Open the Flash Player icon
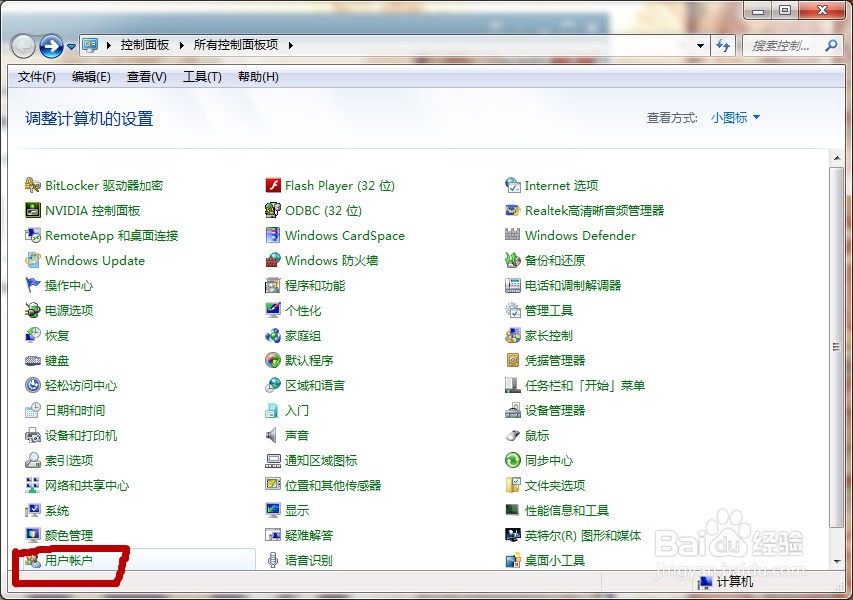 [x=273, y=186]
